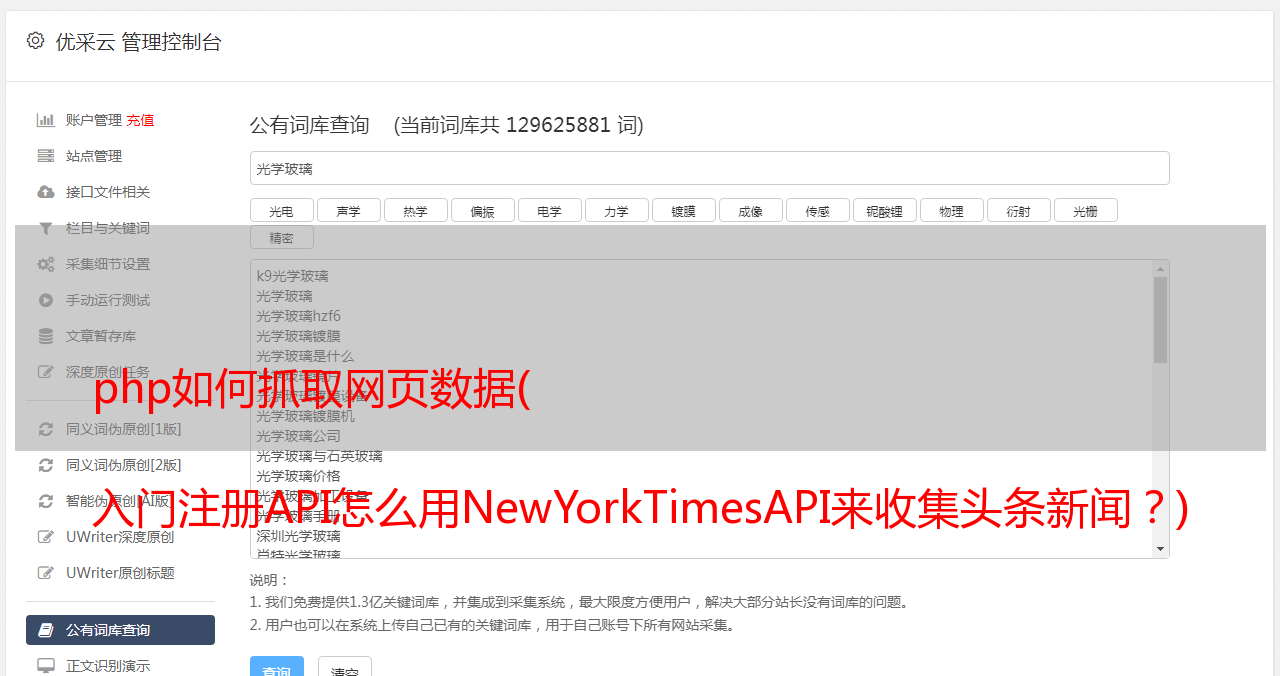Click the monitor icon for 正文识别演示
Image resolution: width=1280 pixels, height=676 pixels.
[x=46, y=665]
